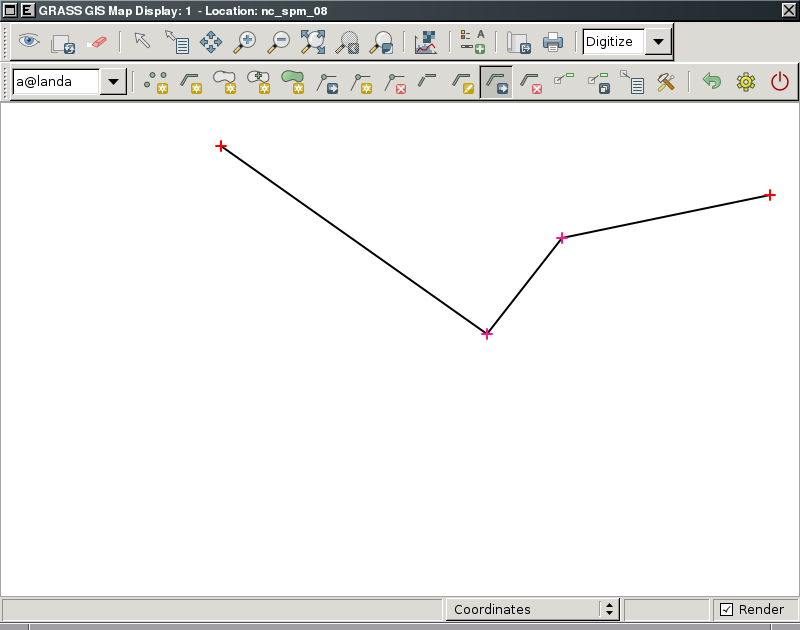Select the Delete feature tool
The image size is (800, 630).
point(531,83)
